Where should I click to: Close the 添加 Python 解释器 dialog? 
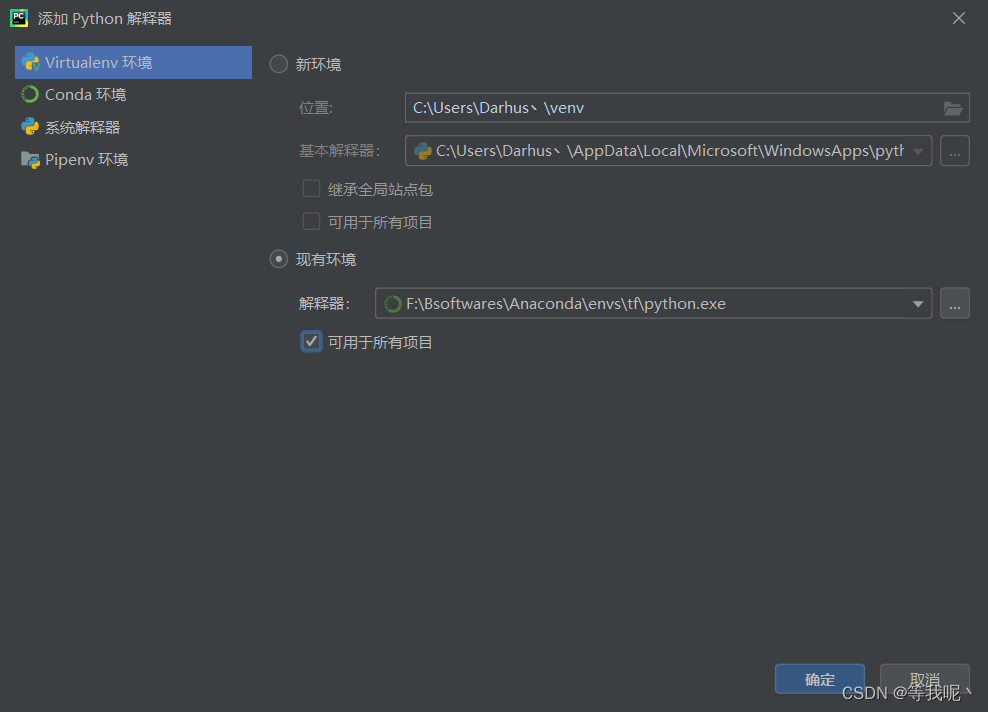pyautogui.click(x=958, y=18)
